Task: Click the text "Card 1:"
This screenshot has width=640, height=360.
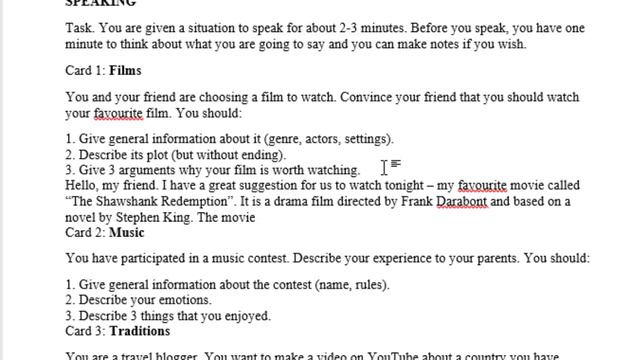Action: pyautogui.click(x=85, y=71)
